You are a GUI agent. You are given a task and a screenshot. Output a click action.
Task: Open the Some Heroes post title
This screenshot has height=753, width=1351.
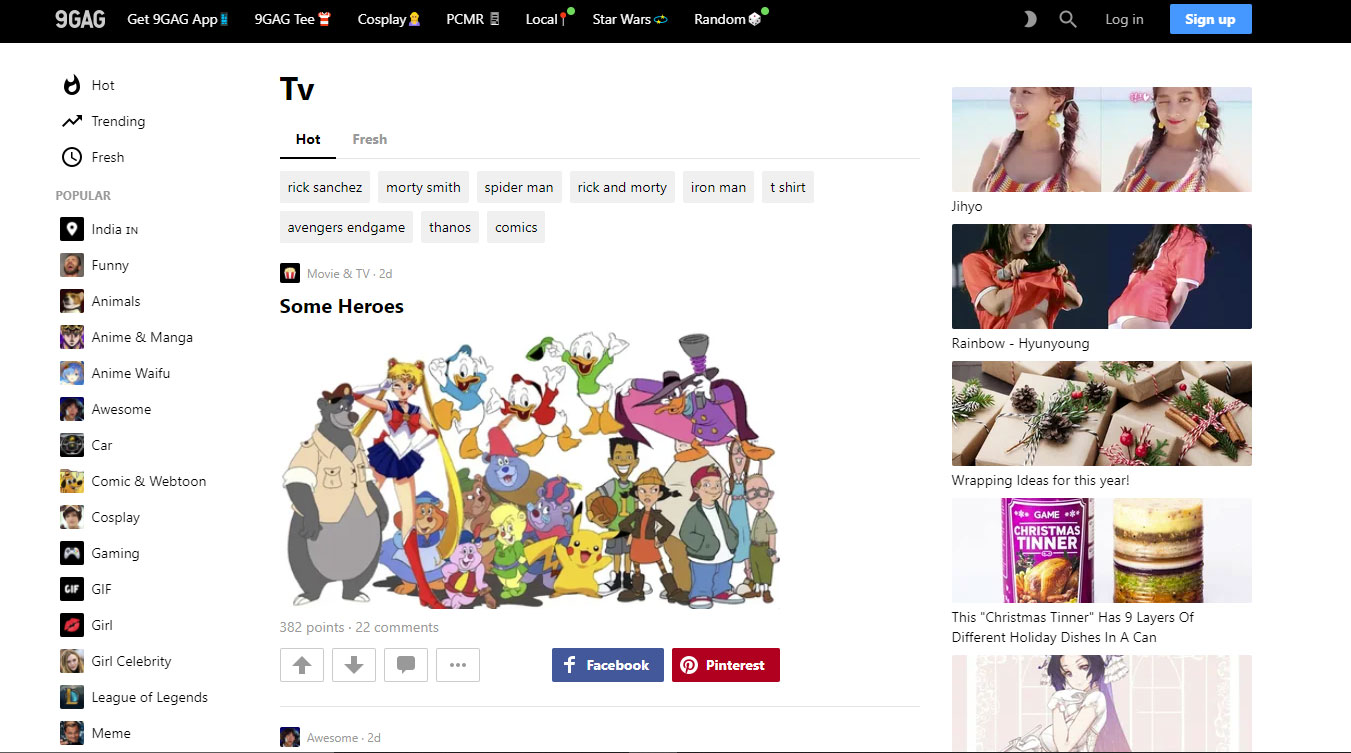coord(342,306)
